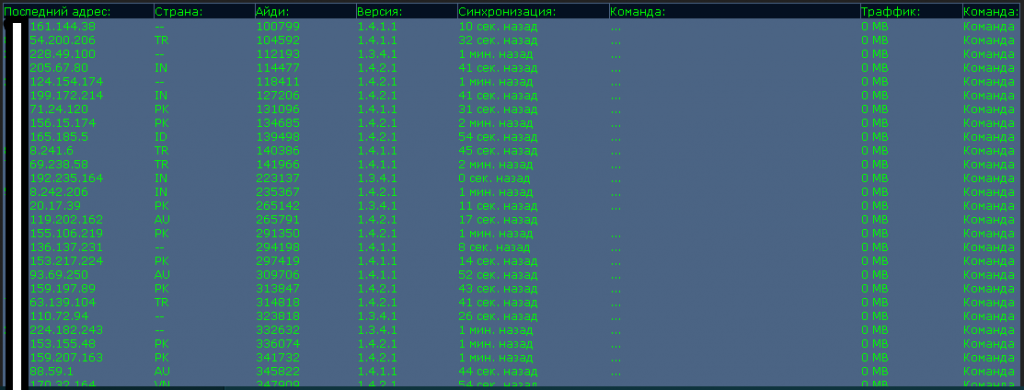Open the Команда link for ID 139498
Viewport: 1024px width, 390px height.
(989, 137)
